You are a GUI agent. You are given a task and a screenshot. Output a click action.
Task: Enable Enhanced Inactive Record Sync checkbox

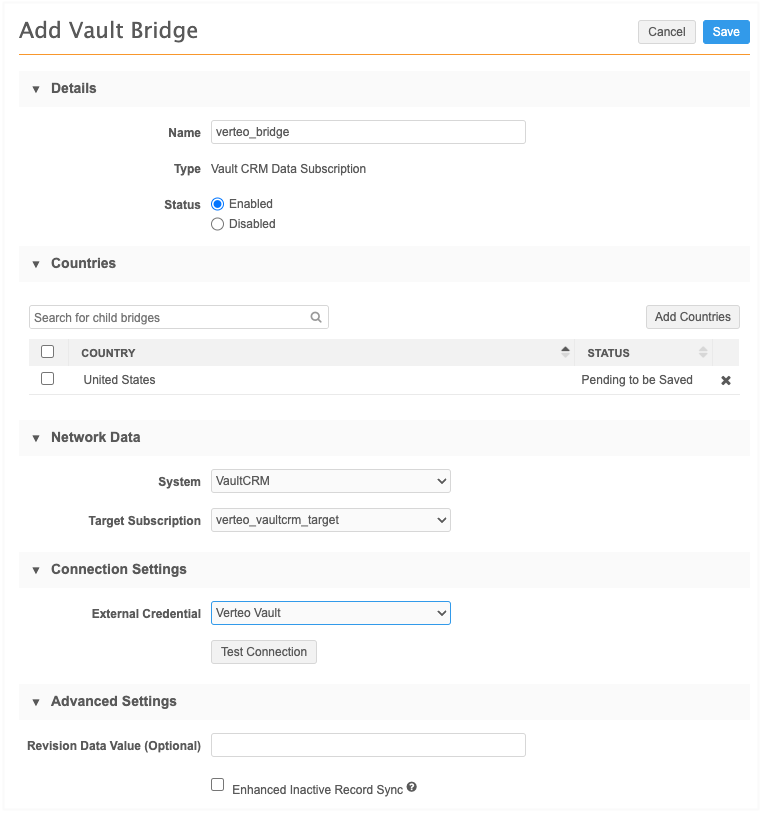click(x=218, y=786)
